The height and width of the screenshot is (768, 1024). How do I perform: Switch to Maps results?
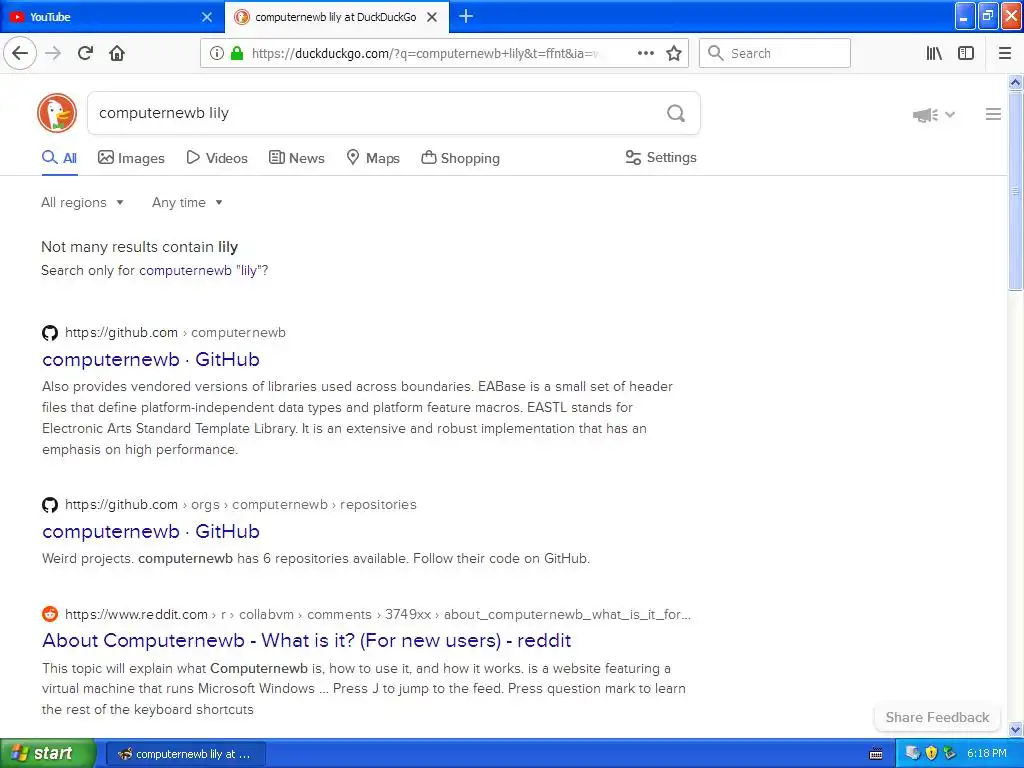coord(373,158)
